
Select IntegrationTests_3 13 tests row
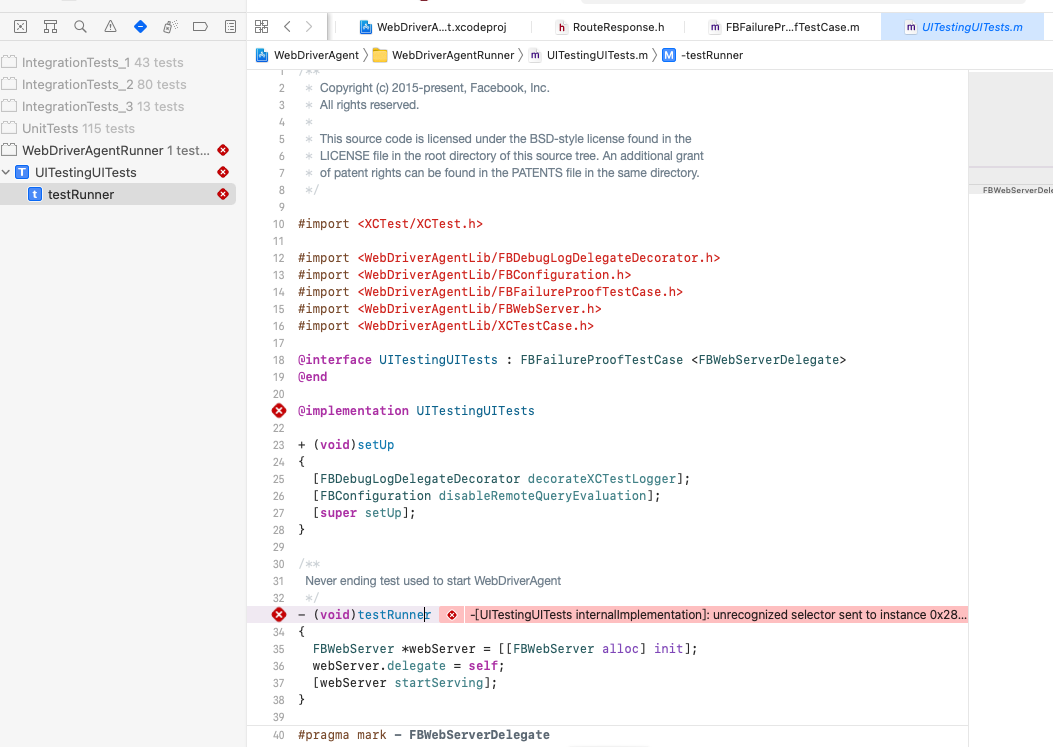118,106
